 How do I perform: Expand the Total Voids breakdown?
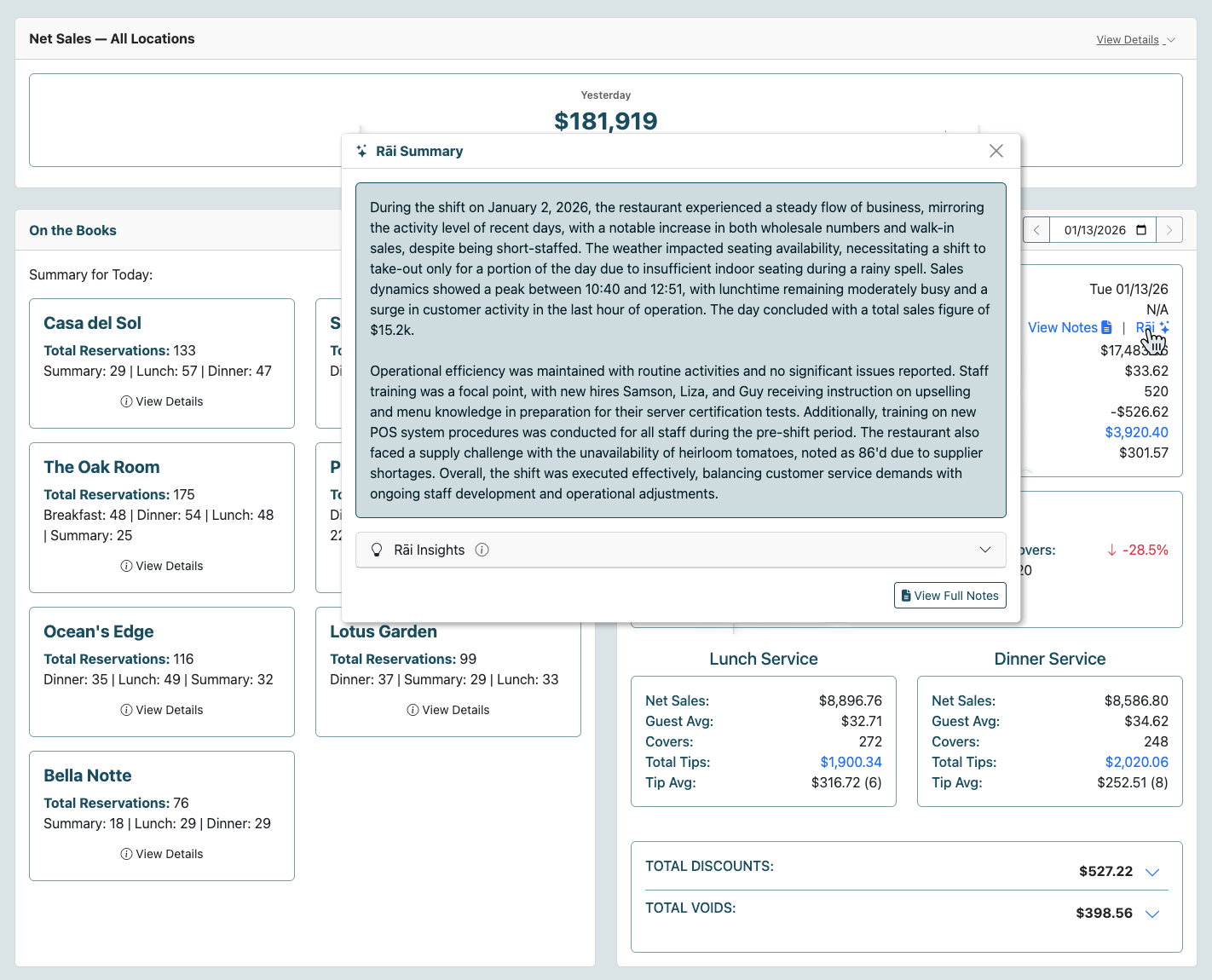(x=1153, y=913)
